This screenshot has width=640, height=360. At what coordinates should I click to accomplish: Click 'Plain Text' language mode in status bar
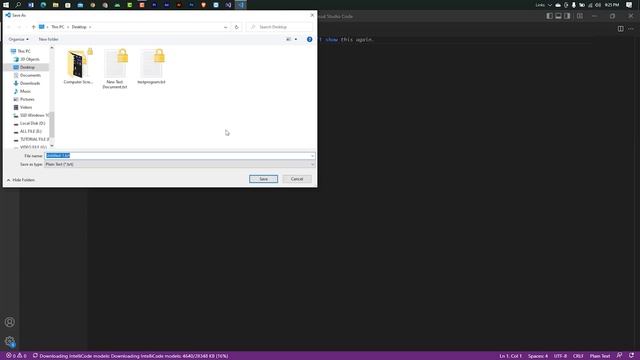(x=600, y=356)
